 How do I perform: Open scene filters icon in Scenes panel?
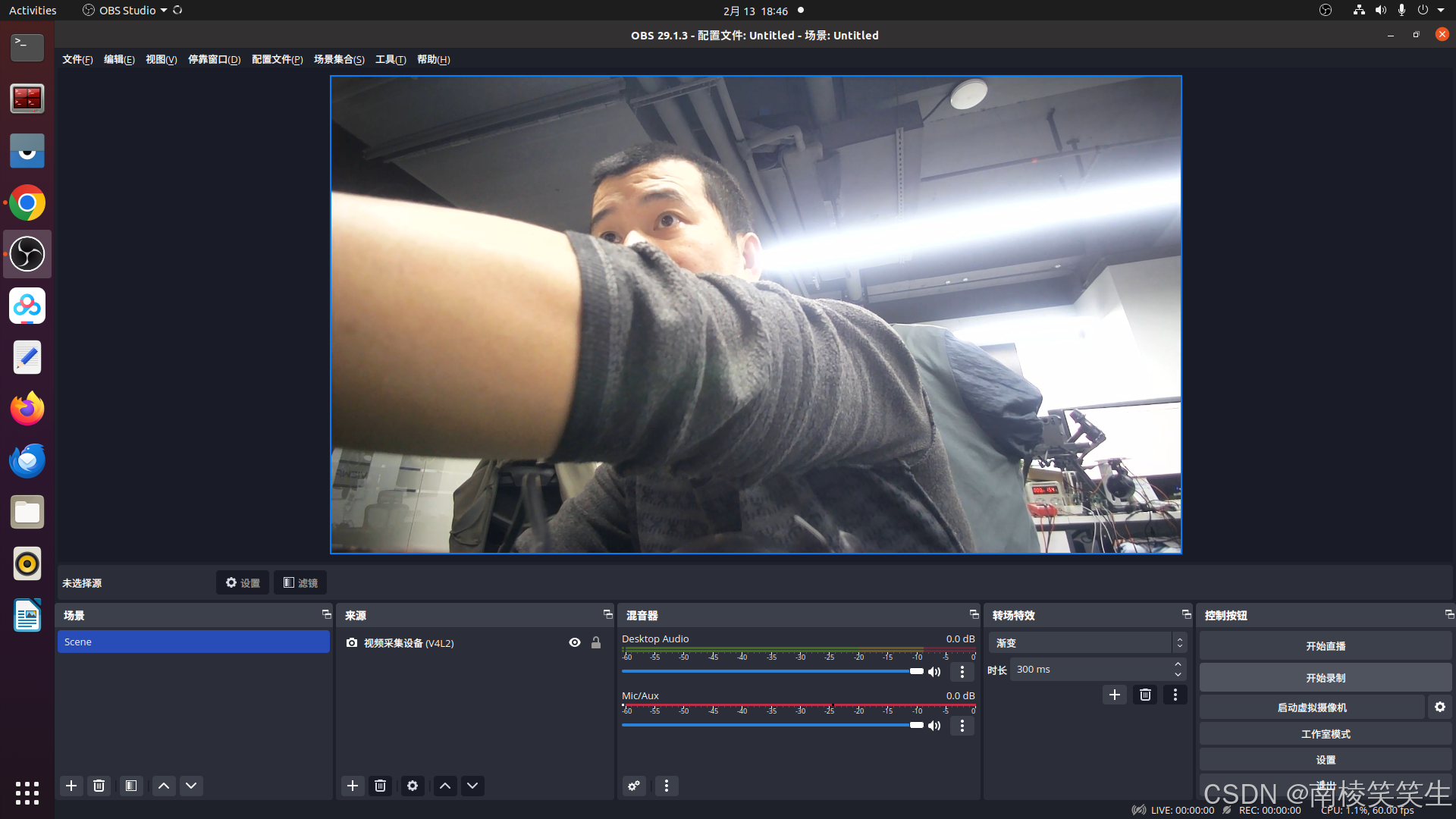131,786
